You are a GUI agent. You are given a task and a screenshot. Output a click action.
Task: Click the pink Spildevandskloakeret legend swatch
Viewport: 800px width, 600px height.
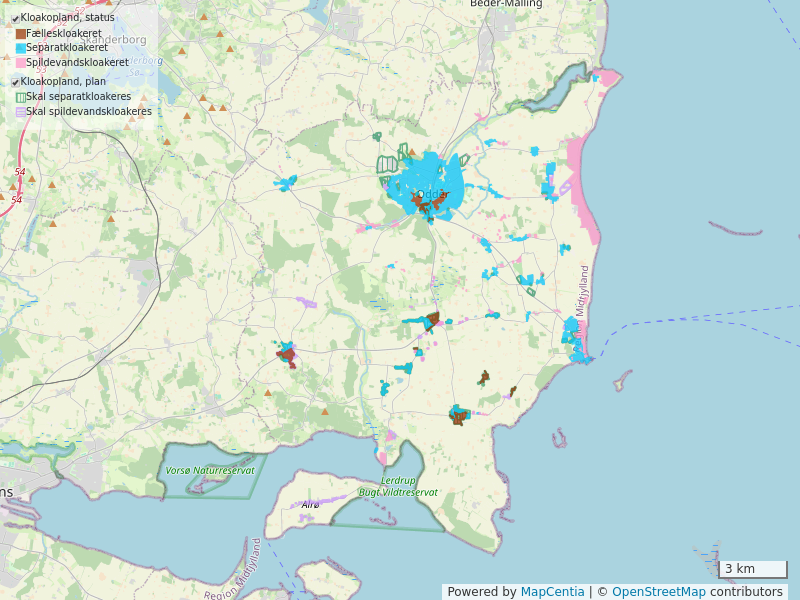21,62
